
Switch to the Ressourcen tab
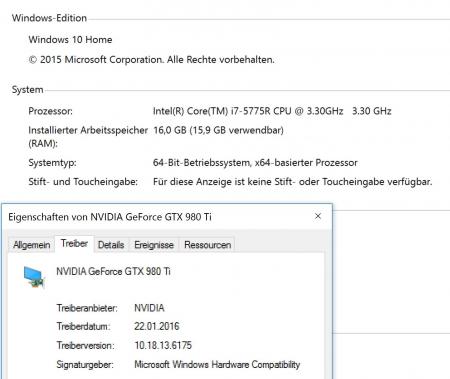tap(207, 245)
